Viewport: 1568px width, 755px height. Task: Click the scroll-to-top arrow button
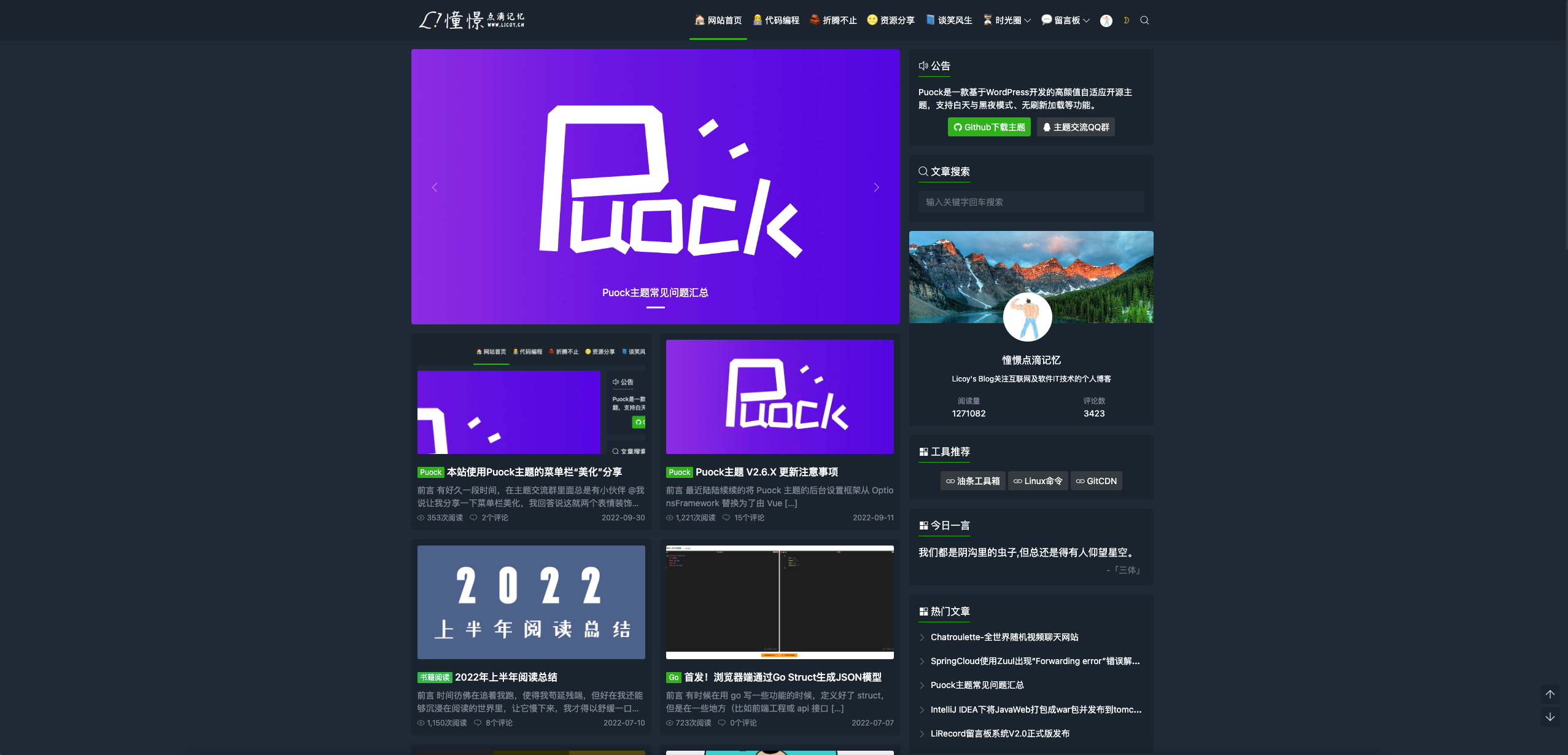click(1550, 694)
